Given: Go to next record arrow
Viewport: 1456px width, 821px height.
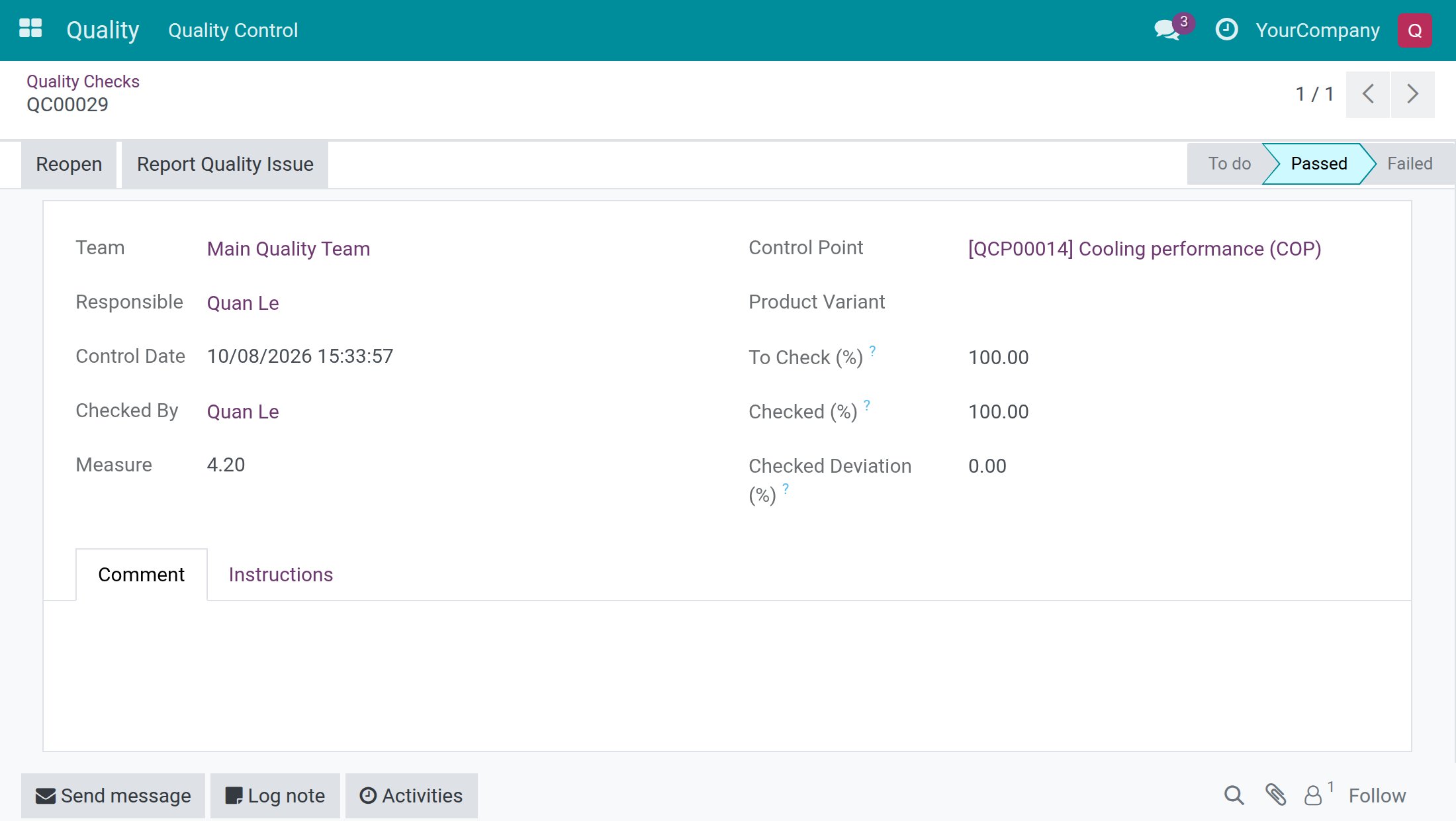Looking at the screenshot, I should coord(1413,94).
